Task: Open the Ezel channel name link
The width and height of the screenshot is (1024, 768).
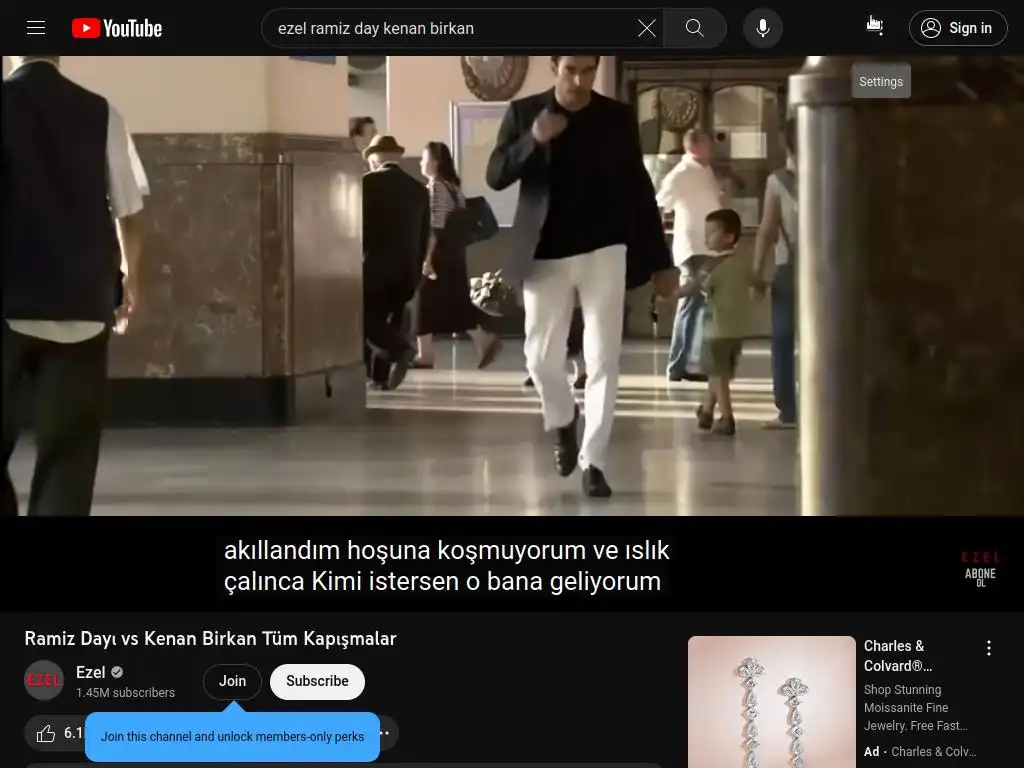Action: pos(90,672)
